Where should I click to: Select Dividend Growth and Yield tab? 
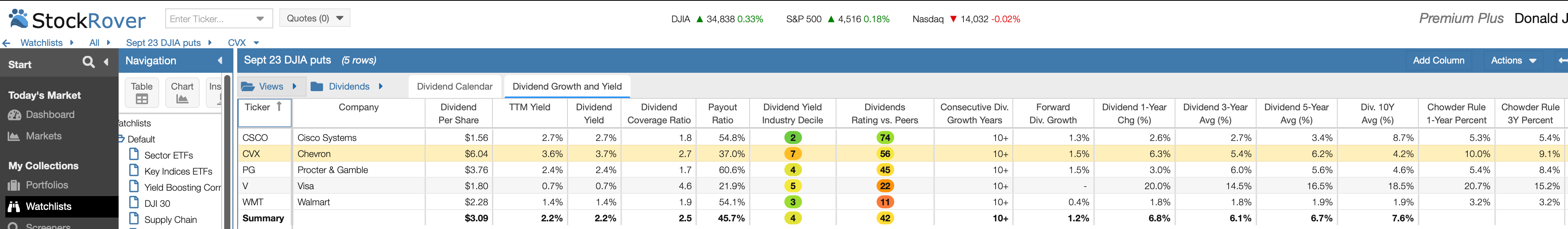pos(567,87)
